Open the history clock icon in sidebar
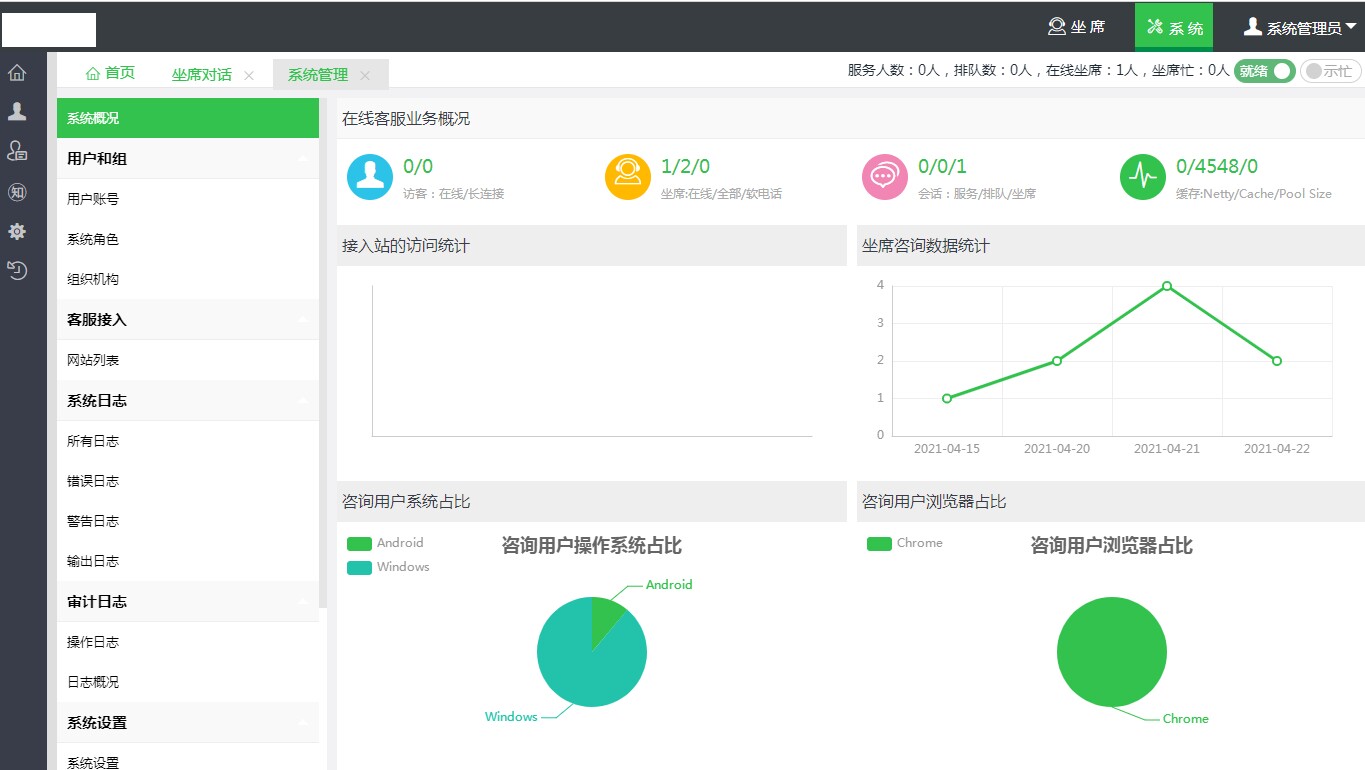Image resolution: width=1365 pixels, height=770 pixels. 17,269
